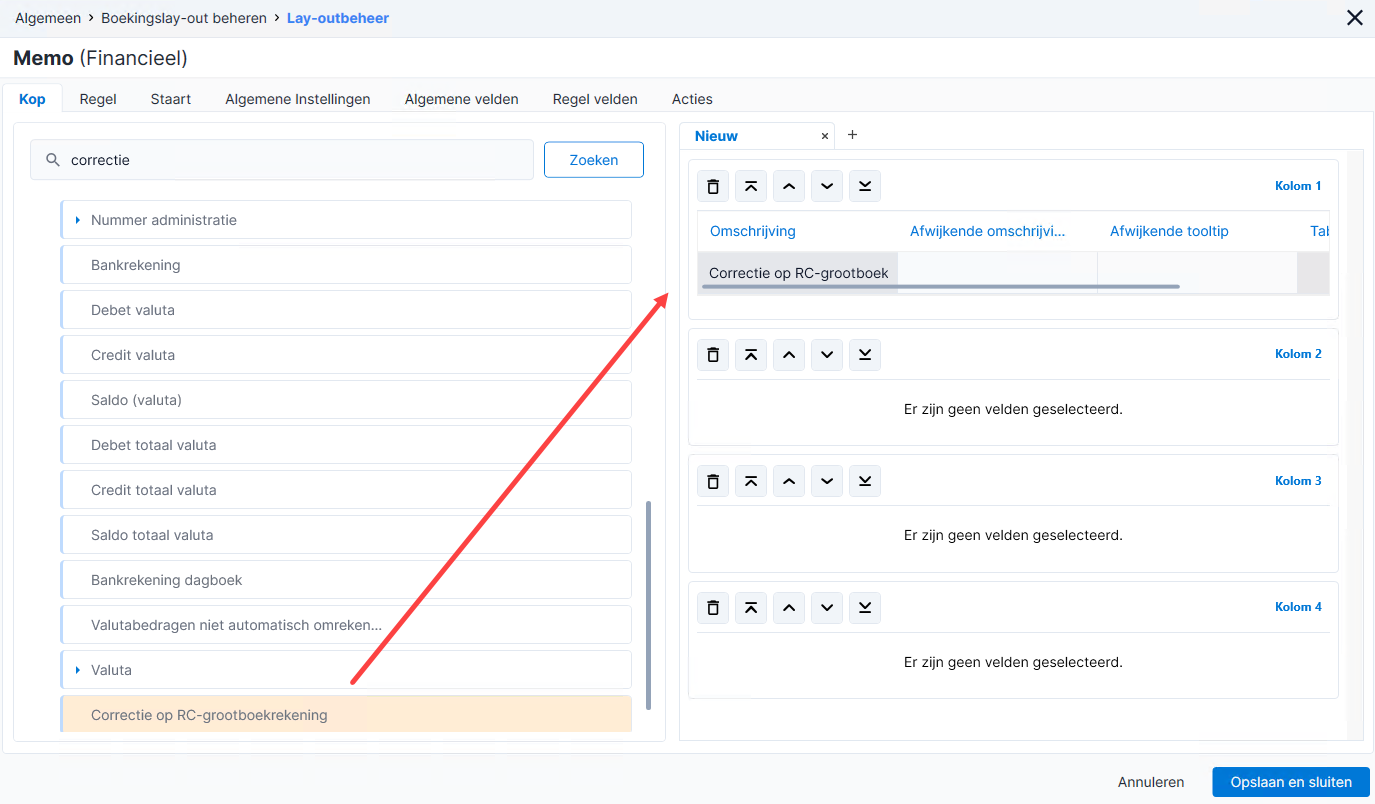Screen dimensions: 1375x804
Task: Move Kolom 3 field to top
Action: 751,481
